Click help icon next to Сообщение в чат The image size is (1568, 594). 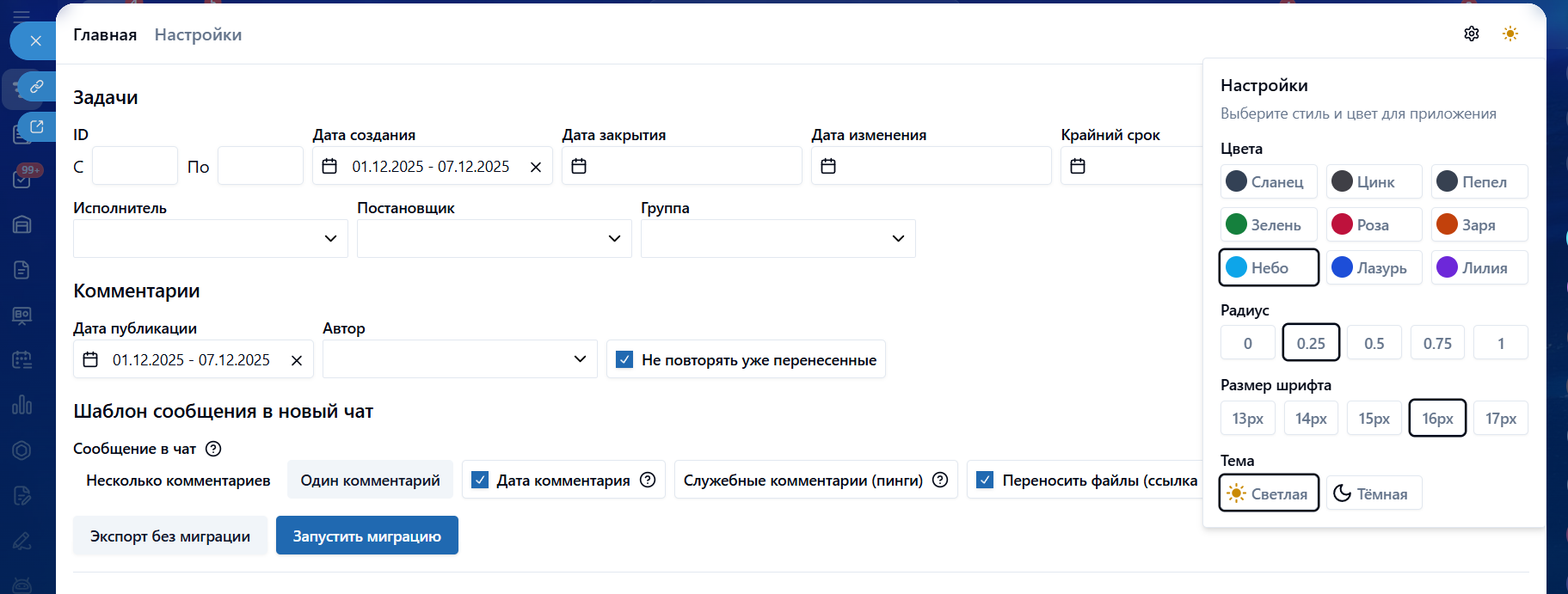pyautogui.click(x=213, y=449)
